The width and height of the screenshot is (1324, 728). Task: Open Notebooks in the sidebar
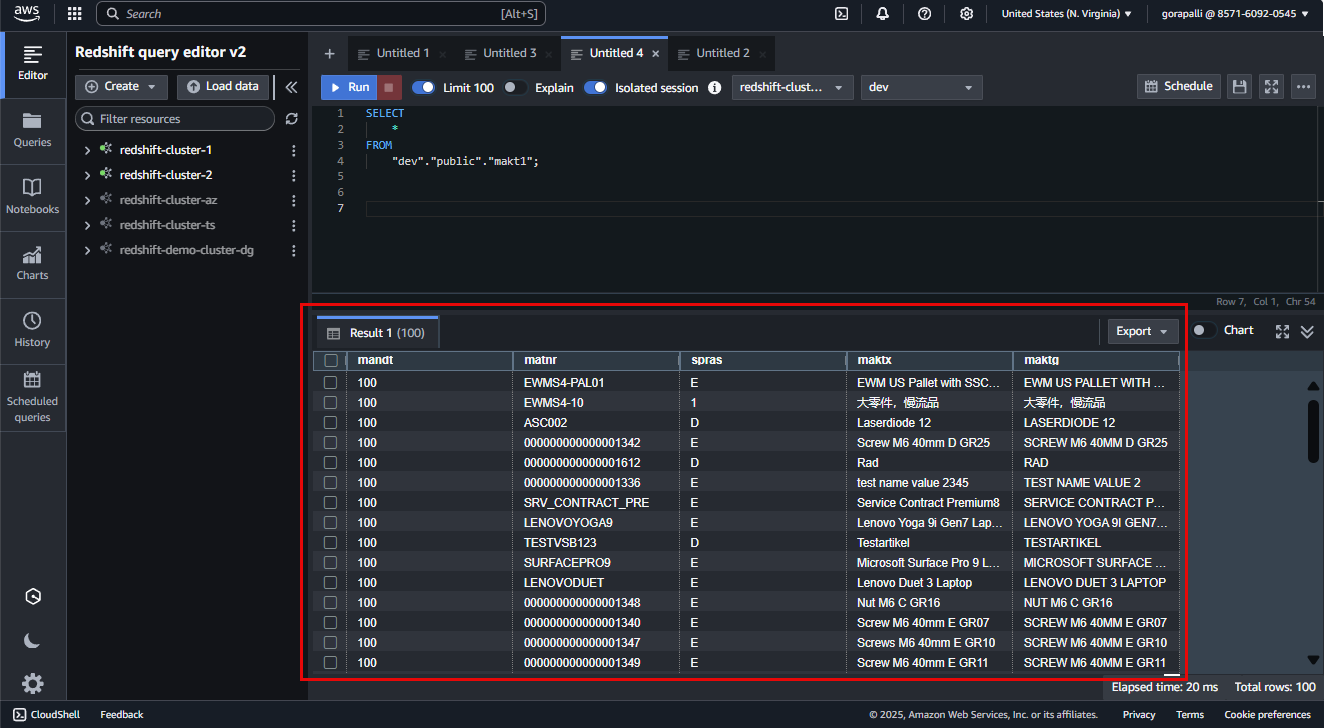[33, 197]
